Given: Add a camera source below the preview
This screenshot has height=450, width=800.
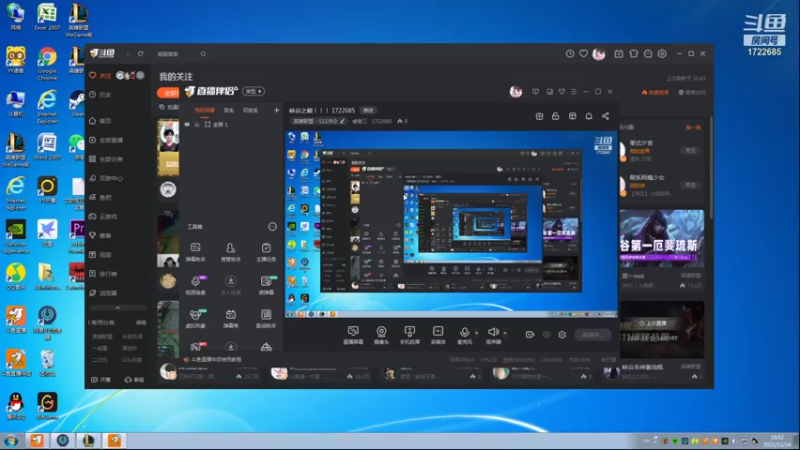Looking at the screenshot, I should pyautogui.click(x=381, y=335).
